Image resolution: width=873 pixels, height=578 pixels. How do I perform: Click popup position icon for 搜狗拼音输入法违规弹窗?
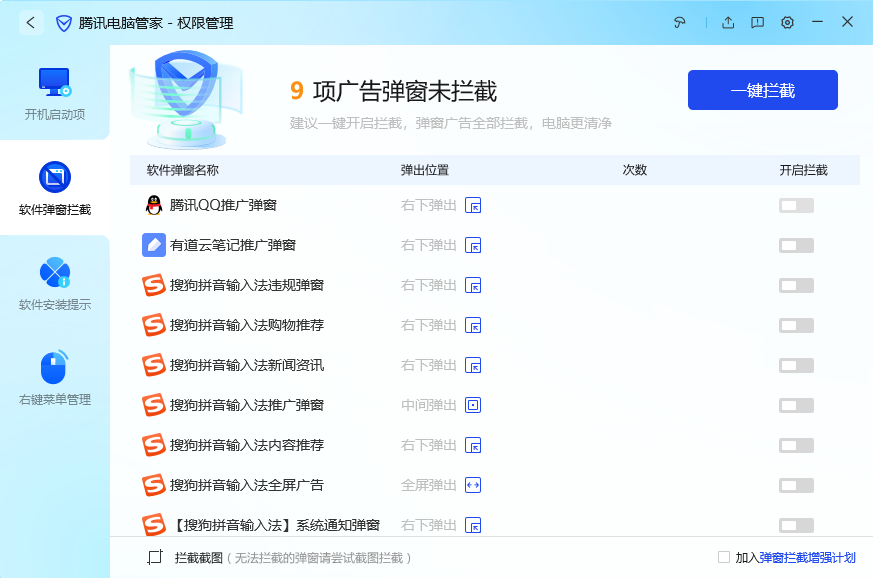coord(473,286)
